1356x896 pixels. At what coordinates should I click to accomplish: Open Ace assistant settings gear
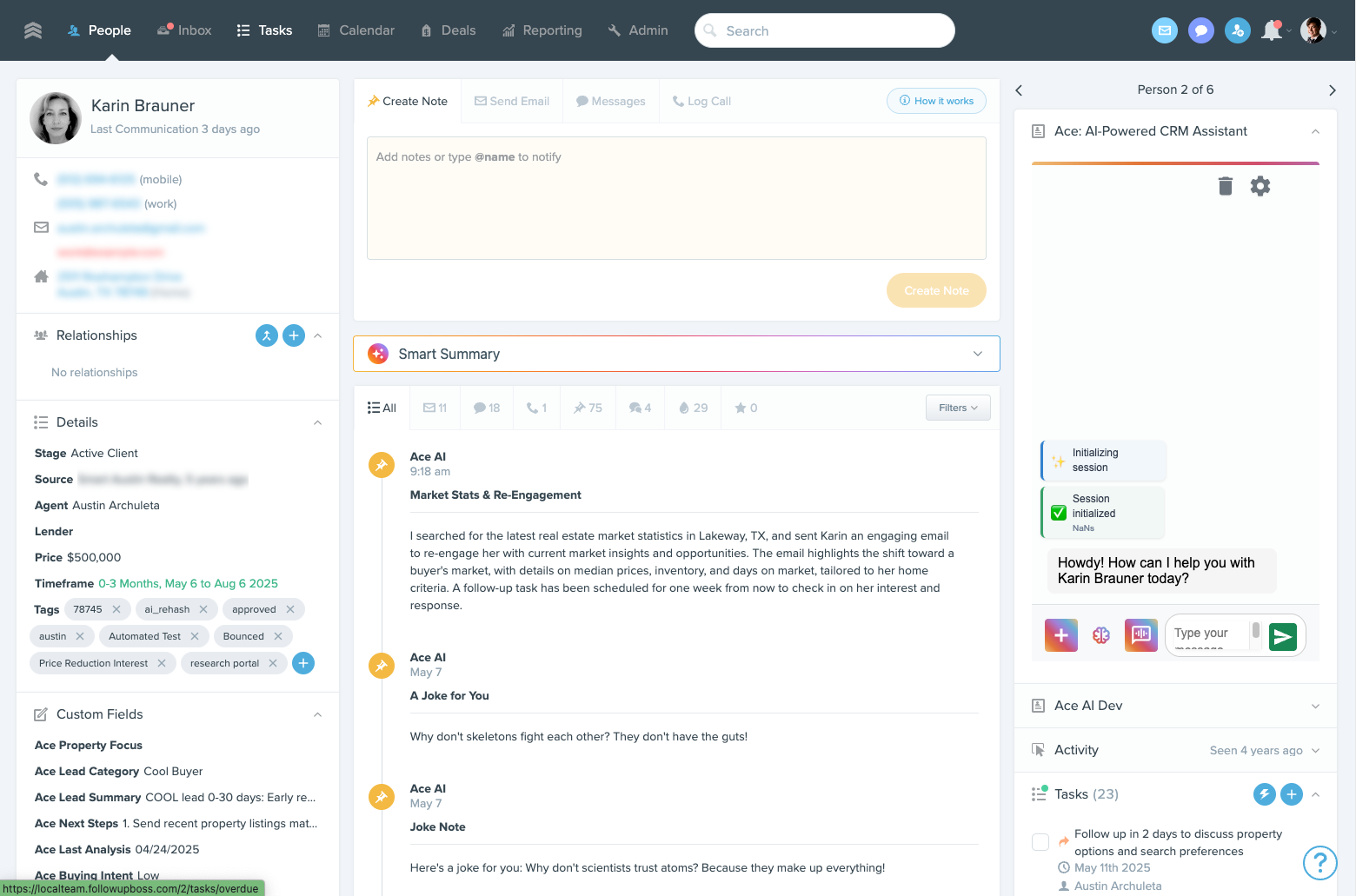[x=1260, y=186]
